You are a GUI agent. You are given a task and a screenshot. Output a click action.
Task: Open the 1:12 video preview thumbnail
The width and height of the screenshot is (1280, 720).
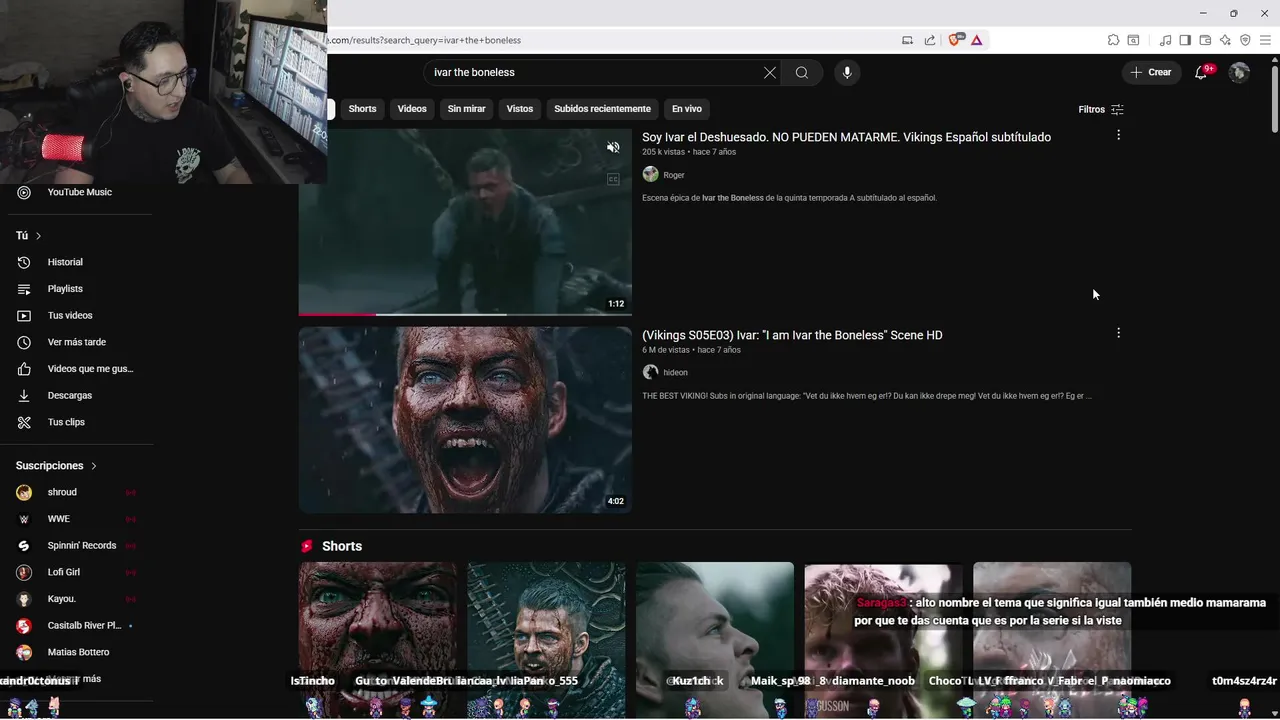pyautogui.click(x=465, y=222)
